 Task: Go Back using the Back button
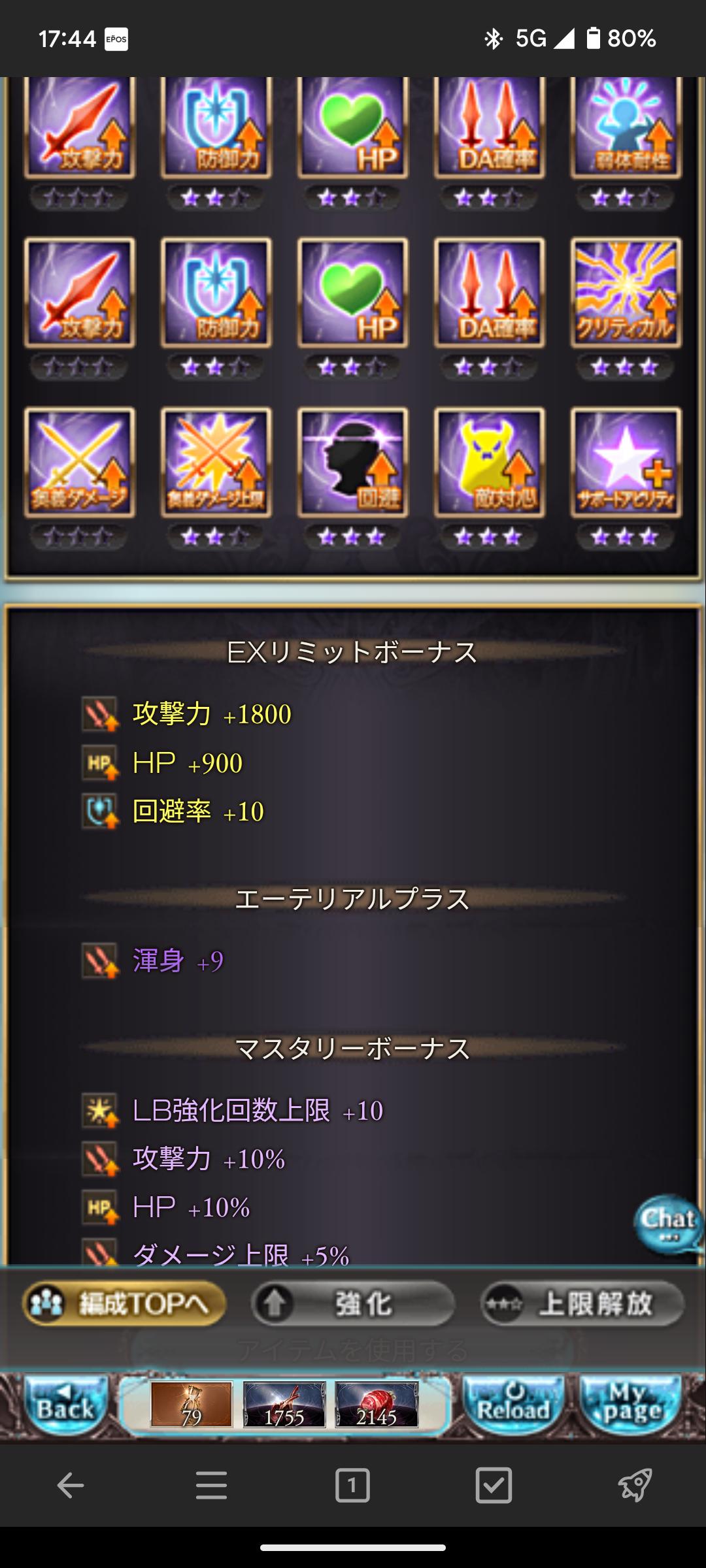[x=65, y=1405]
